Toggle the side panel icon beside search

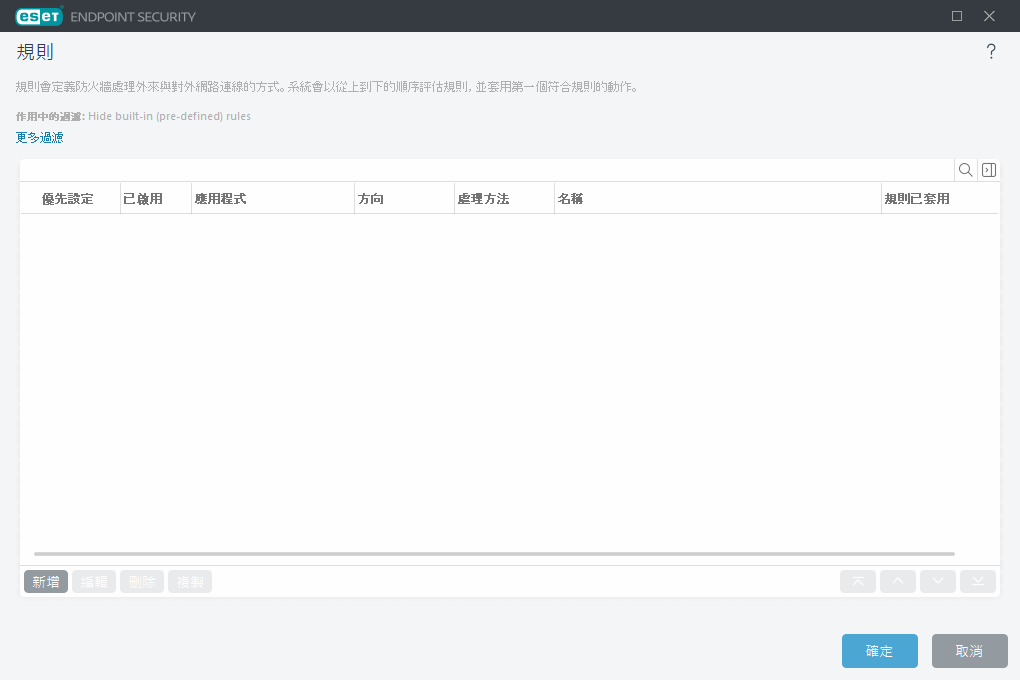pos(988,170)
